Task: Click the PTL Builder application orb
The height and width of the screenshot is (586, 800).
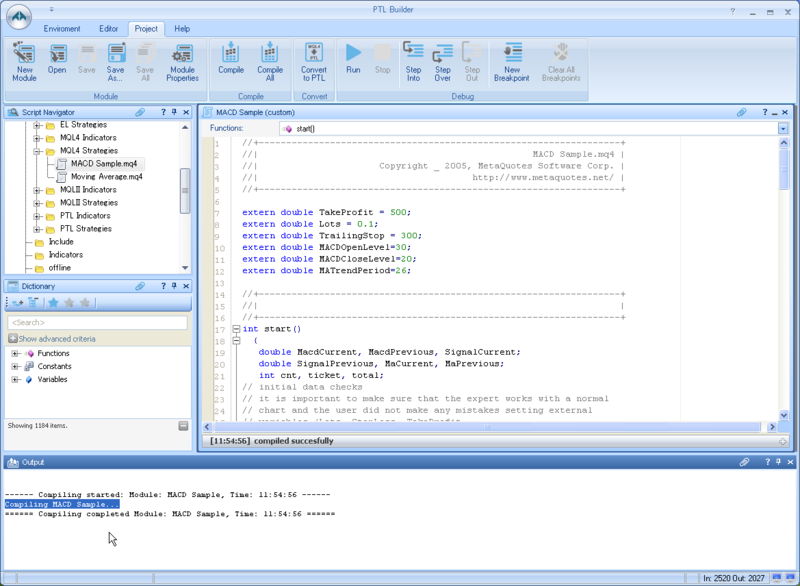Action: pyautogui.click(x=19, y=16)
